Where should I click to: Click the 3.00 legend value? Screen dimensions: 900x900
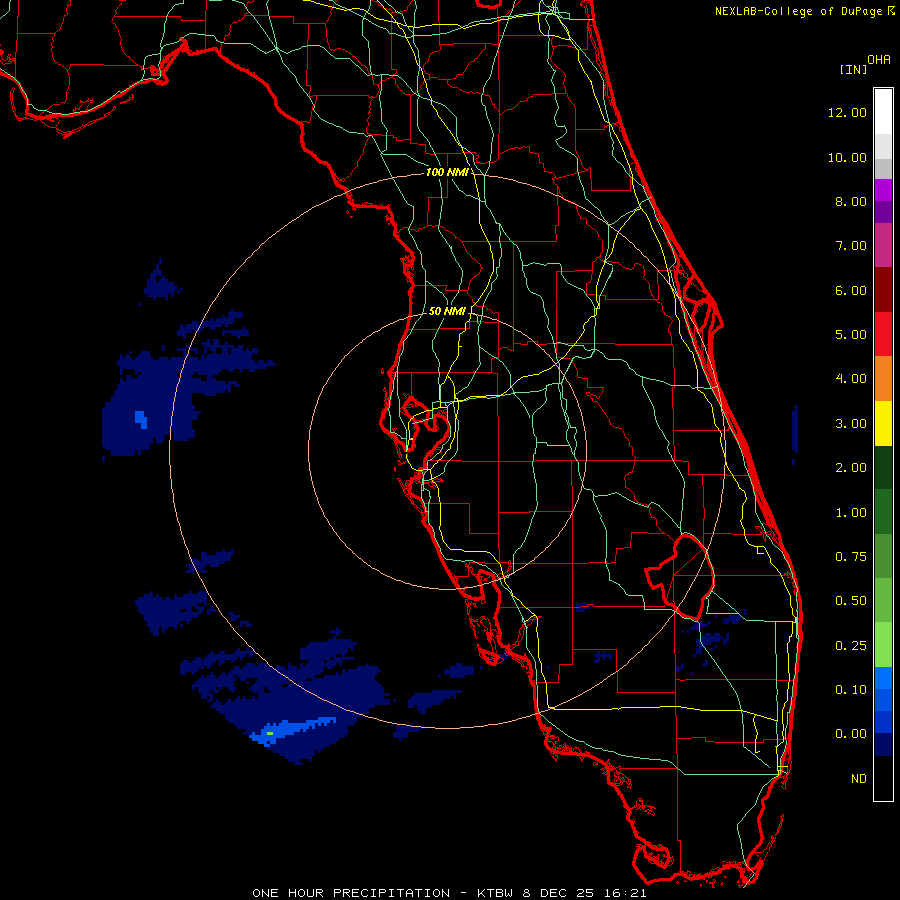[851, 424]
